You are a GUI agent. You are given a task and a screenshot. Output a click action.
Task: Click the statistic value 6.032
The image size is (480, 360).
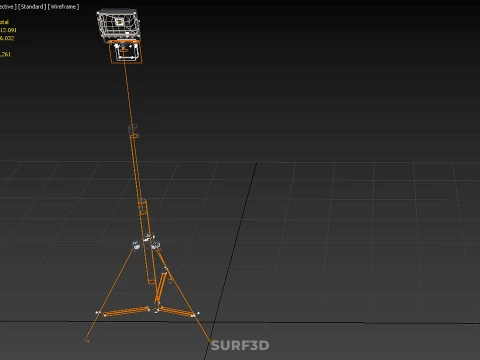click(7, 38)
